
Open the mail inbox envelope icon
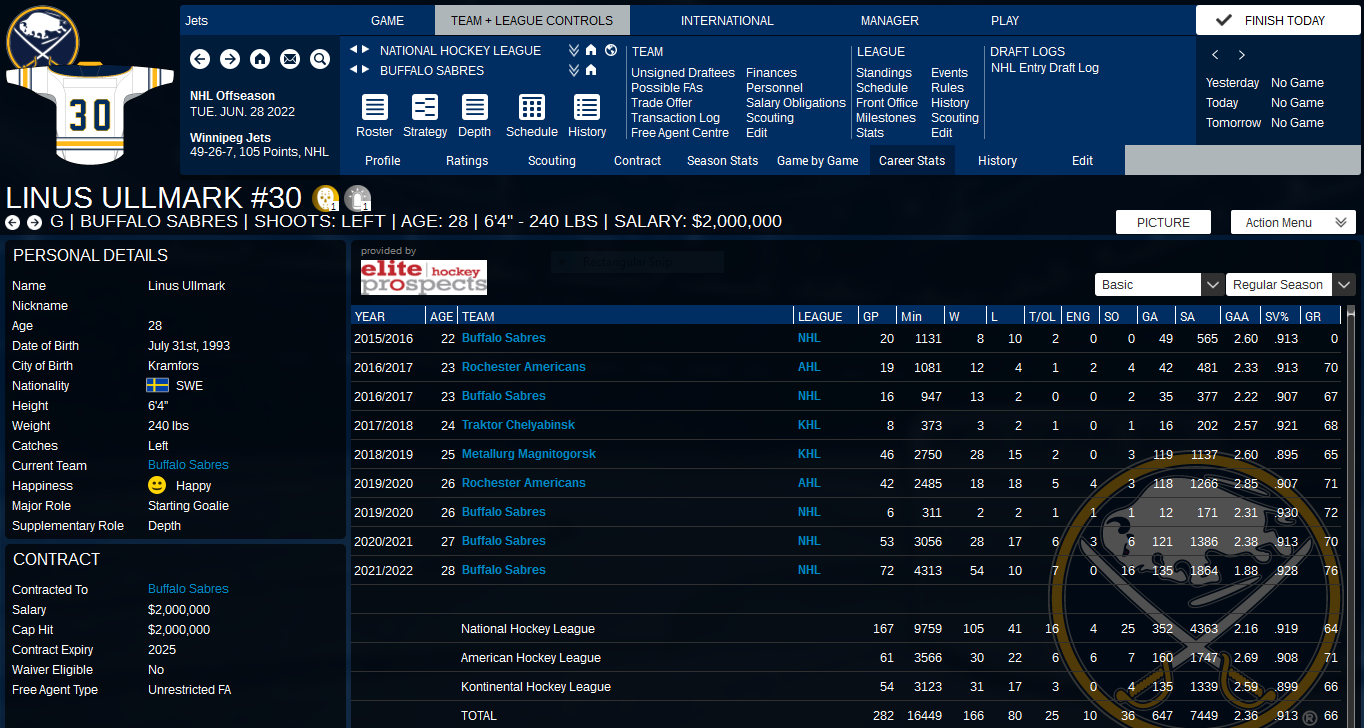[290, 60]
